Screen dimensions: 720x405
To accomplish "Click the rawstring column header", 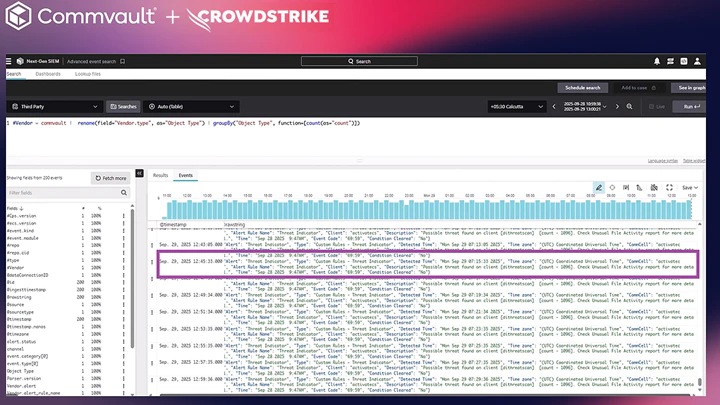I will coord(235,225).
